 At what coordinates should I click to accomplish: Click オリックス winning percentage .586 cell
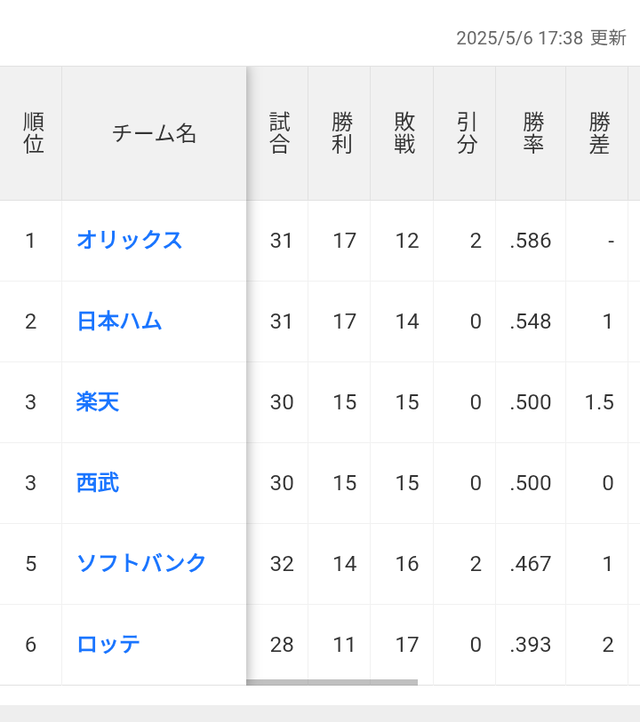click(x=531, y=241)
